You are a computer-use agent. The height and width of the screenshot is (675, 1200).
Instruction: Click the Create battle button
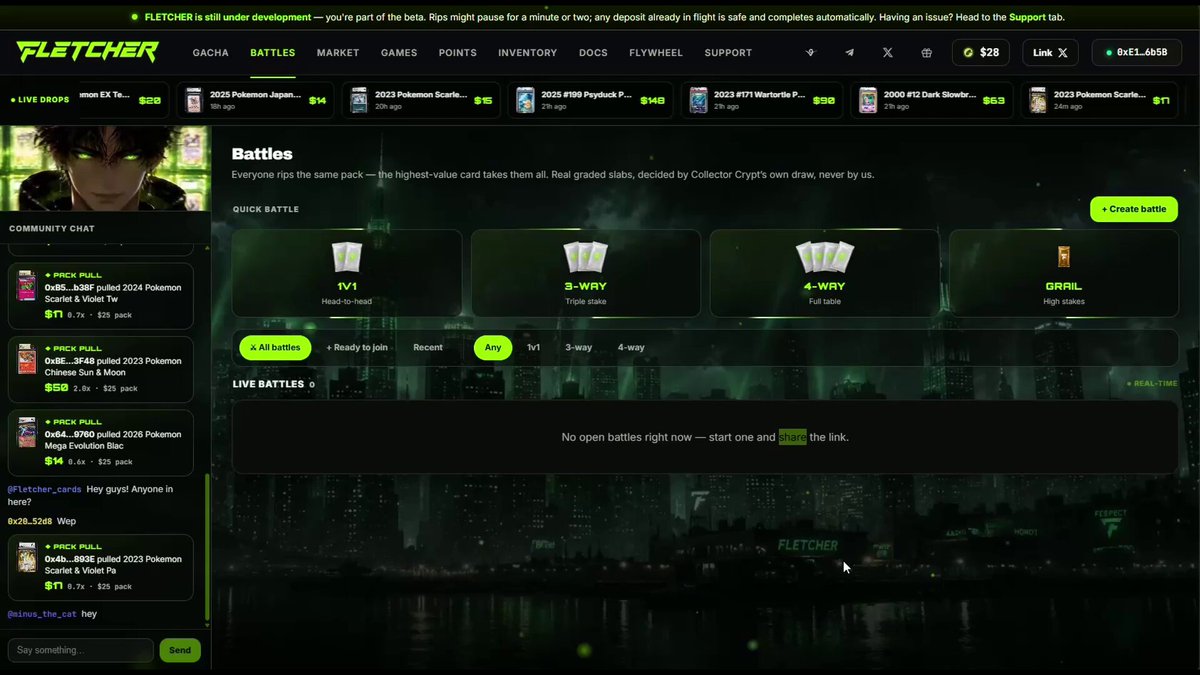(1134, 209)
